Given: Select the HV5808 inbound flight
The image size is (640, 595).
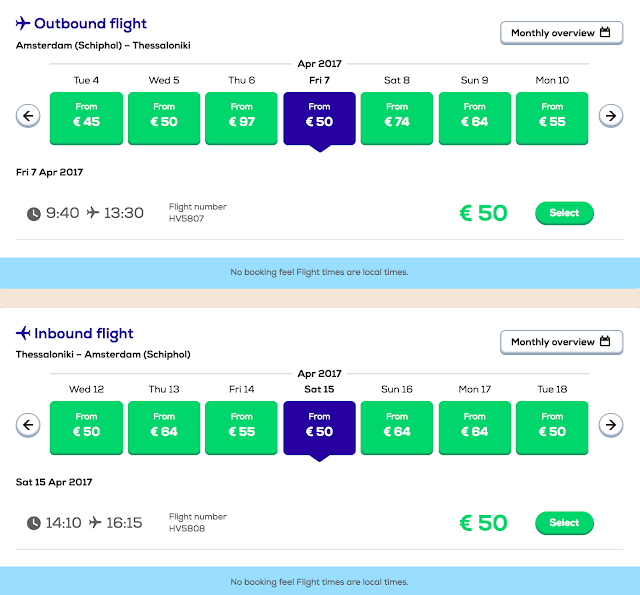Looking at the screenshot, I should (564, 523).
